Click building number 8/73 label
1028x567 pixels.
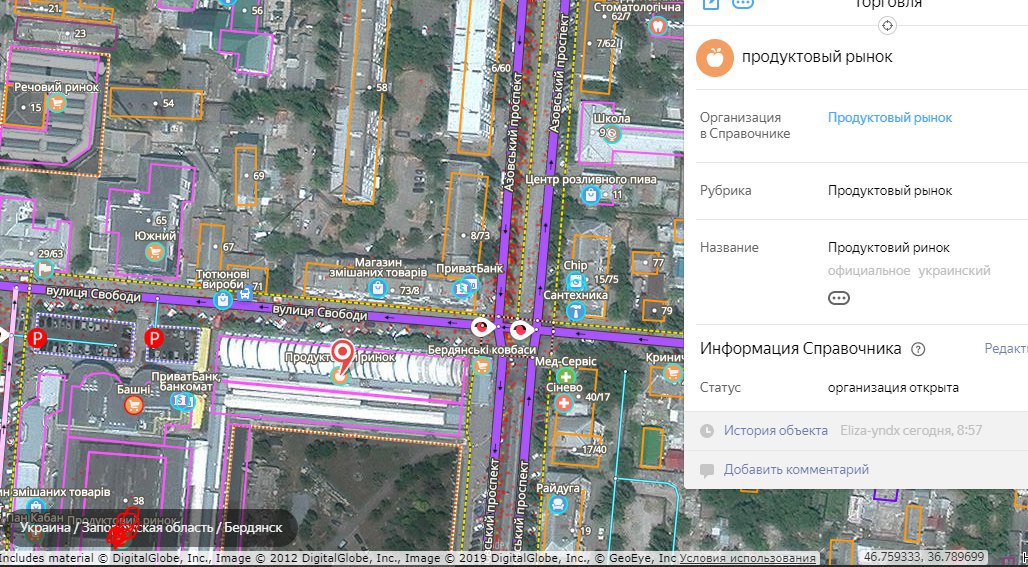(480, 235)
